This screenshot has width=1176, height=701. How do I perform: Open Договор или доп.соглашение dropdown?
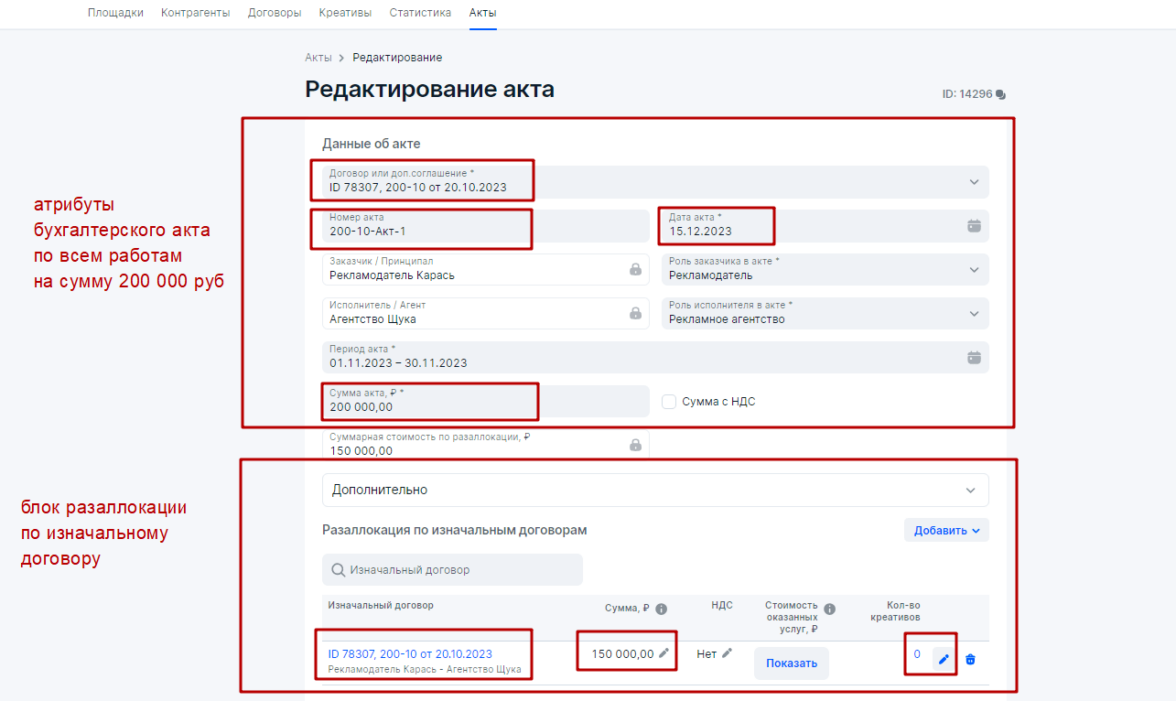(656, 182)
